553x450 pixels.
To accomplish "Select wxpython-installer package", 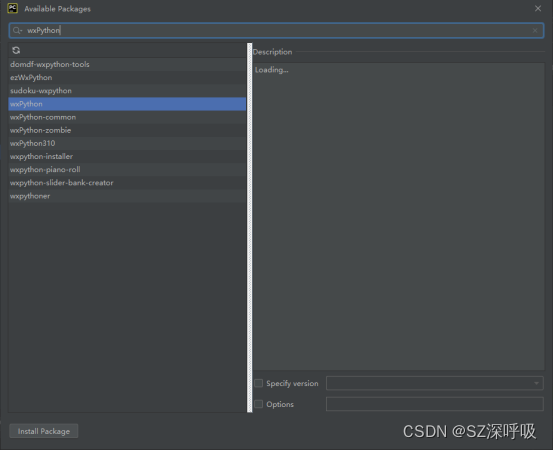I will [x=127, y=157].
